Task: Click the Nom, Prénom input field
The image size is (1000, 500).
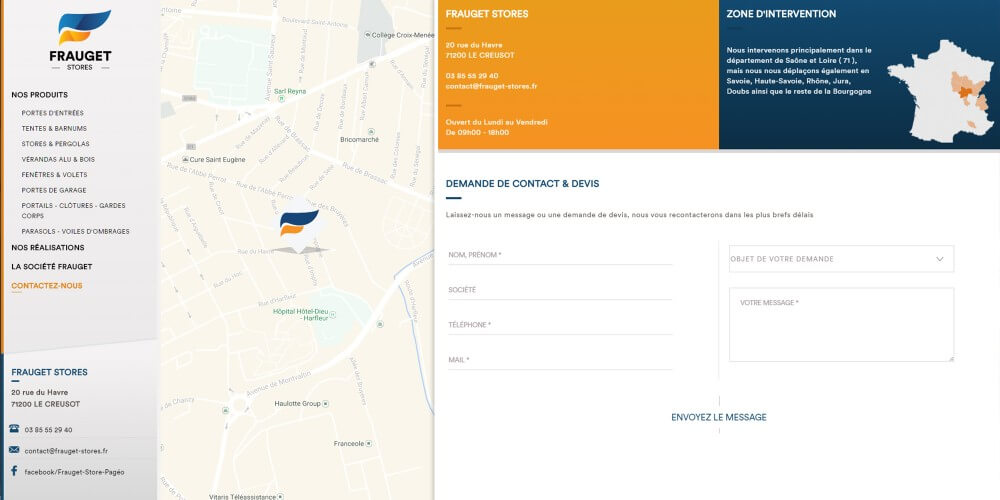Action: point(560,255)
